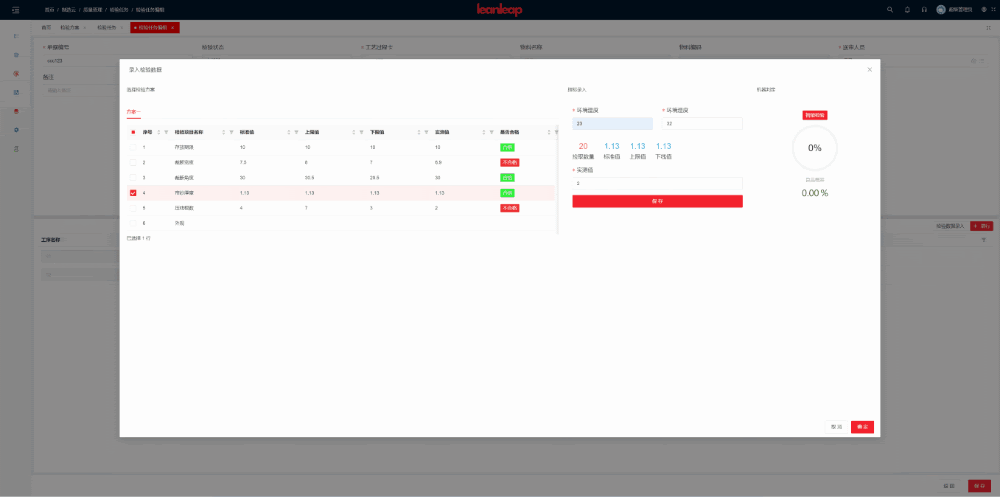
Task: Filter the 下限值 column
Action: tap(427, 132)
